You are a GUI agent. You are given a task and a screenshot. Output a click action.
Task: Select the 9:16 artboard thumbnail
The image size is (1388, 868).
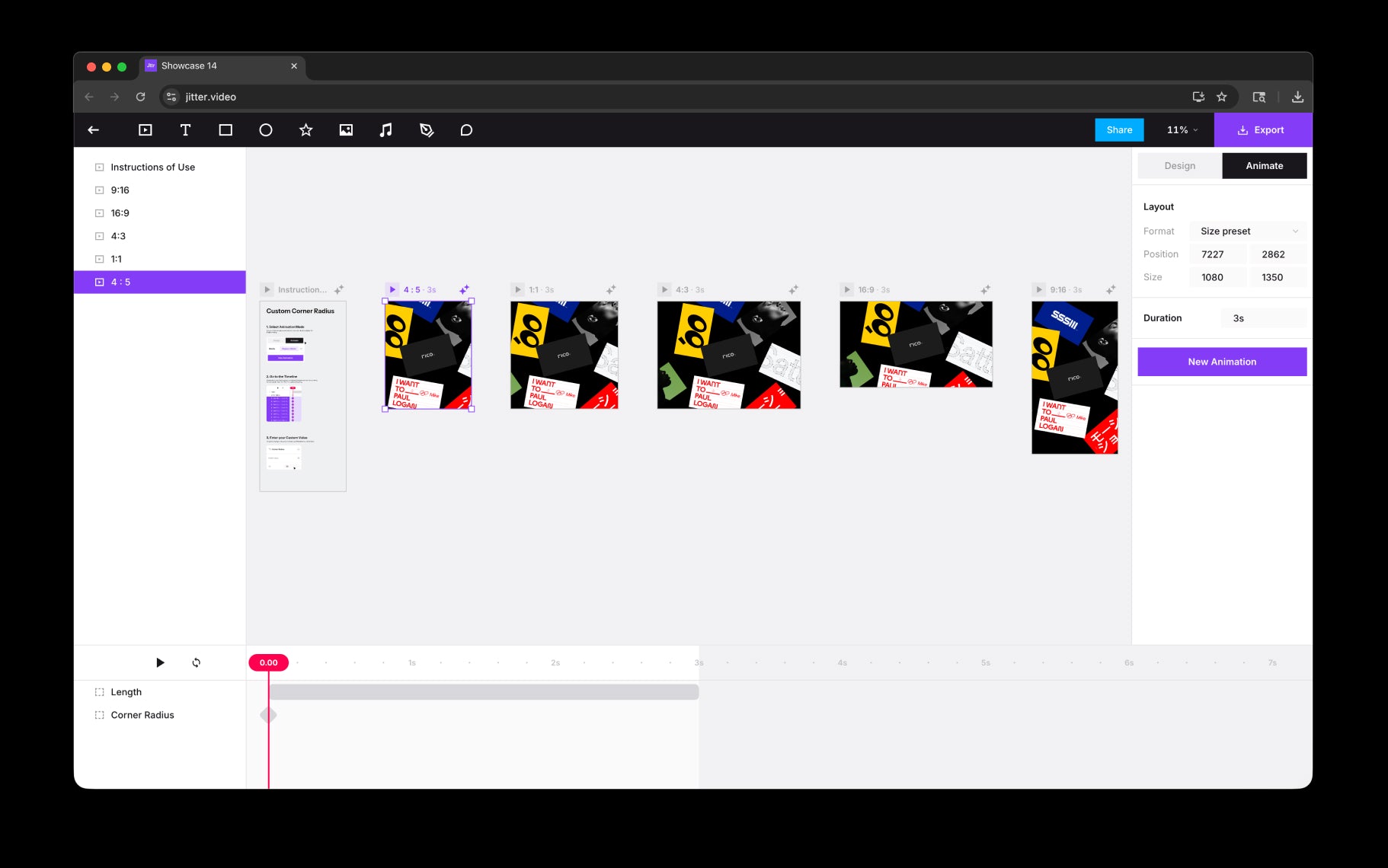(1074, 378)
